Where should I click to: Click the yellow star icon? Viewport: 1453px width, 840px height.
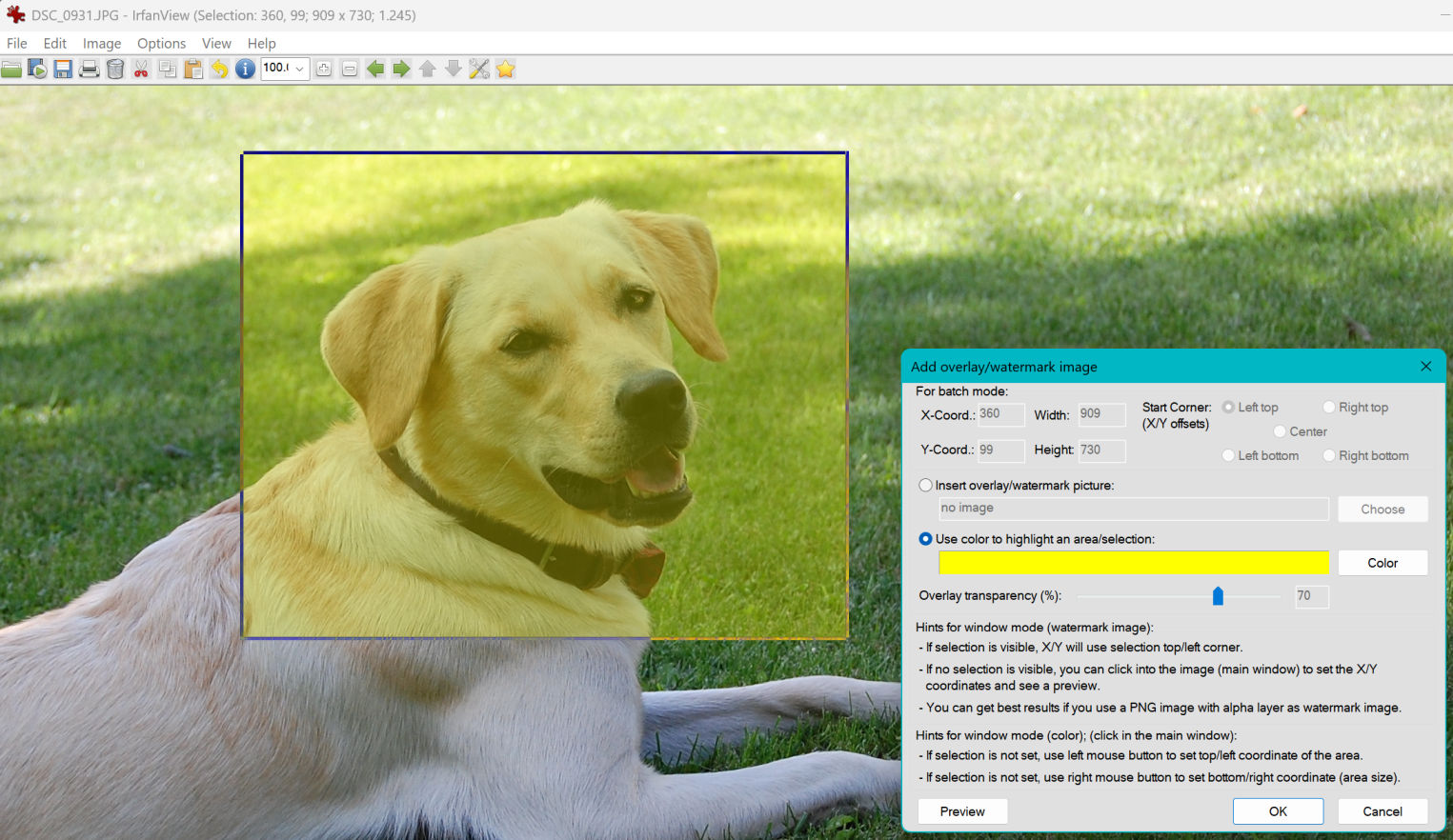click(x=505, y=69)
